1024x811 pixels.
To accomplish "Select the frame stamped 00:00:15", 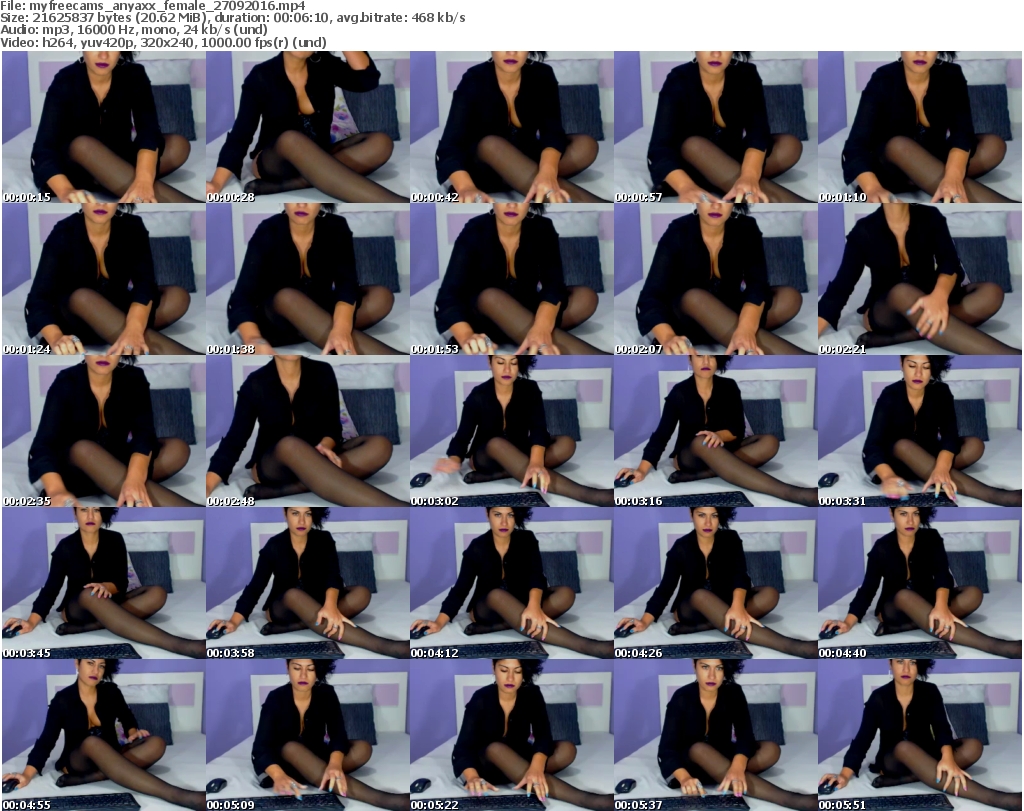I will 104,127.
